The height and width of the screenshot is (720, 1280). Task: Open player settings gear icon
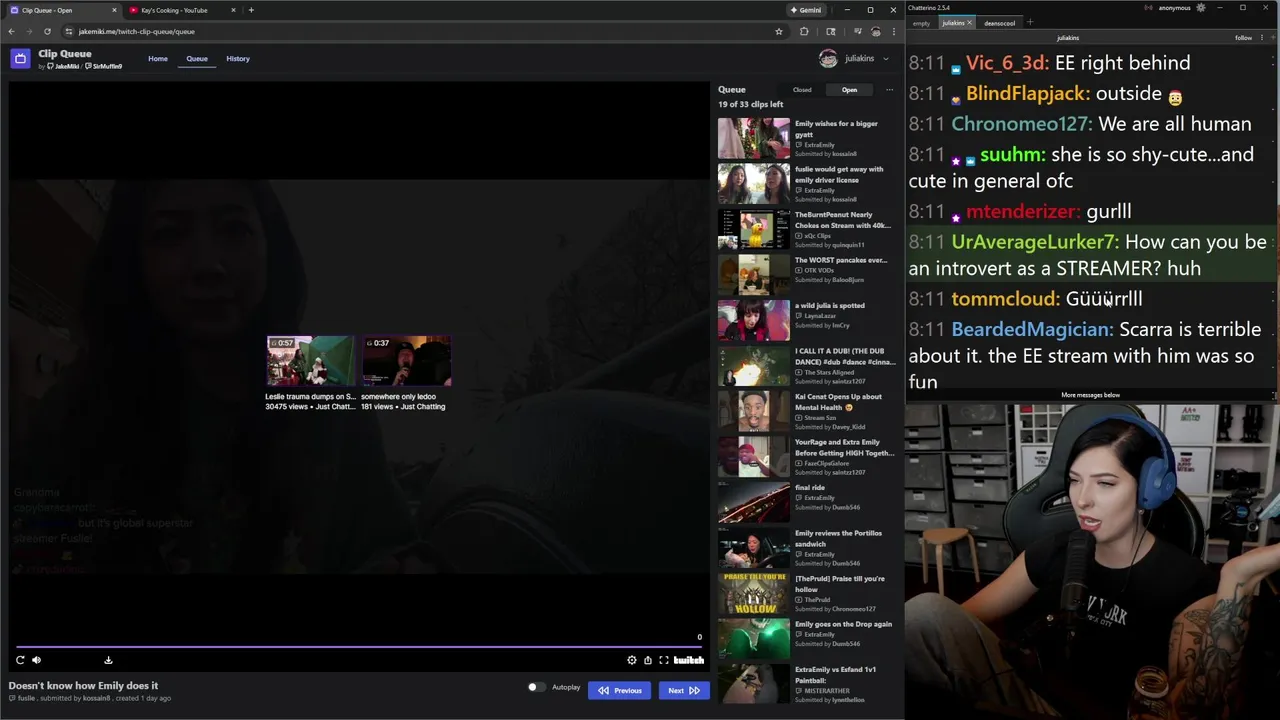(x=631, y=660)
